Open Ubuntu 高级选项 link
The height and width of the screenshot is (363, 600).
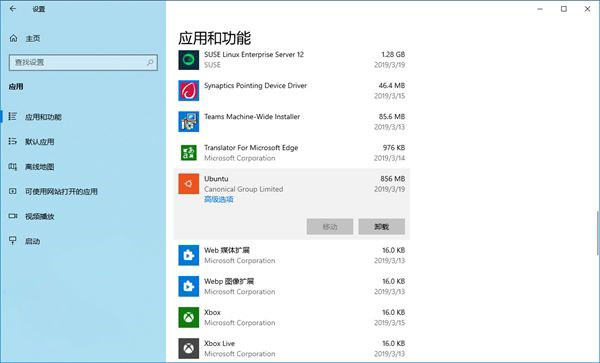[218, 199]
